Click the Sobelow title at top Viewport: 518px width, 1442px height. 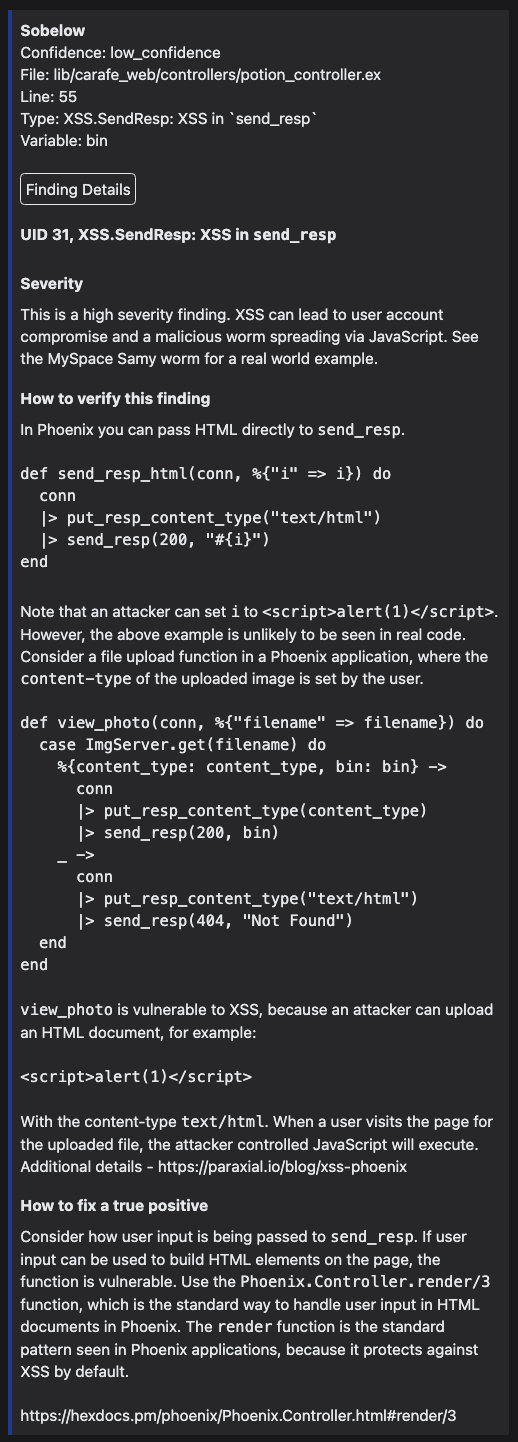(53, 30)
